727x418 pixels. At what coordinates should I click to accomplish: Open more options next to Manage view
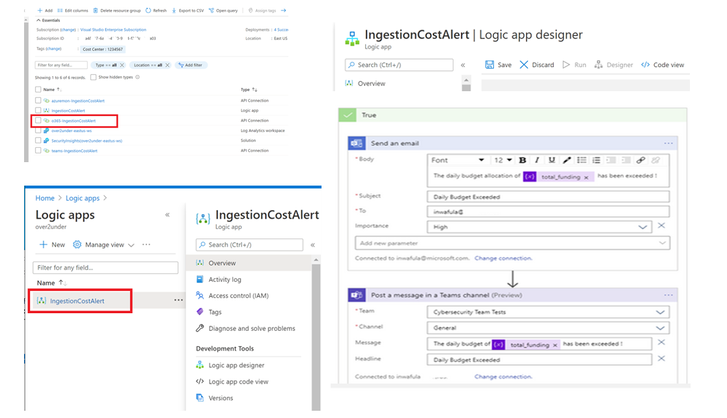tap(147, 244)
